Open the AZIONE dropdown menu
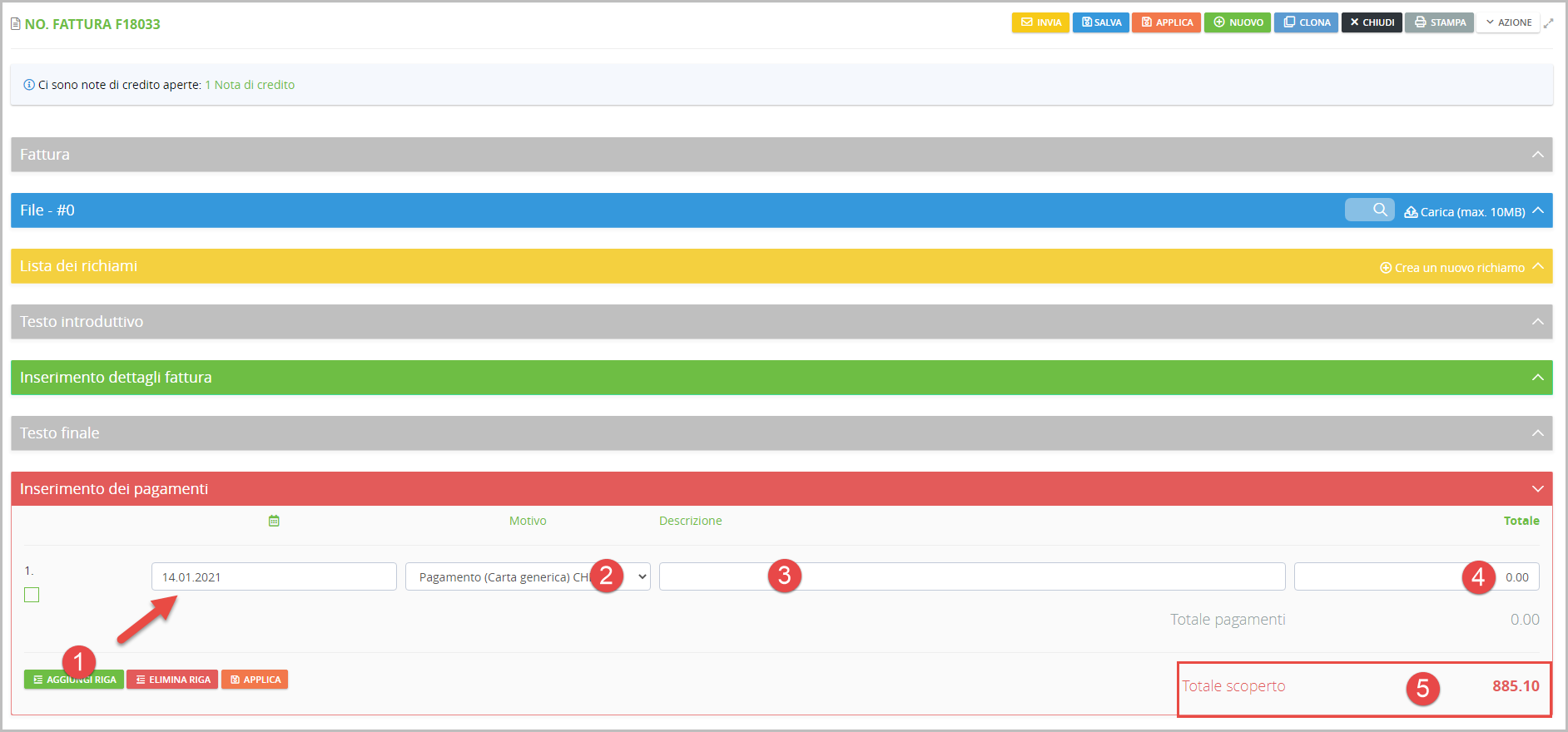Image resolution: width=1568 pixels, height=732 pixels. [x=1508, y=22]
